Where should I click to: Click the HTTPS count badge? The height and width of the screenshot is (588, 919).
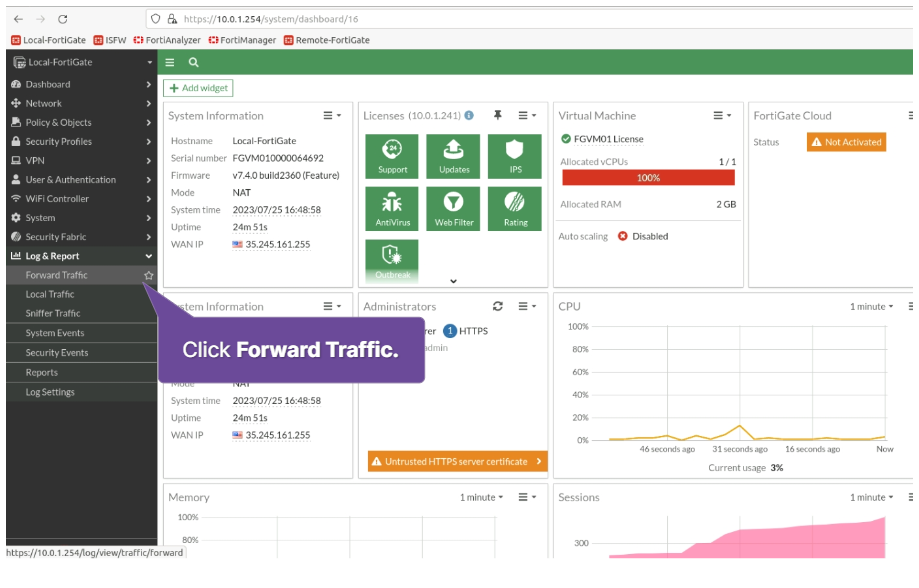click(450, 331)
